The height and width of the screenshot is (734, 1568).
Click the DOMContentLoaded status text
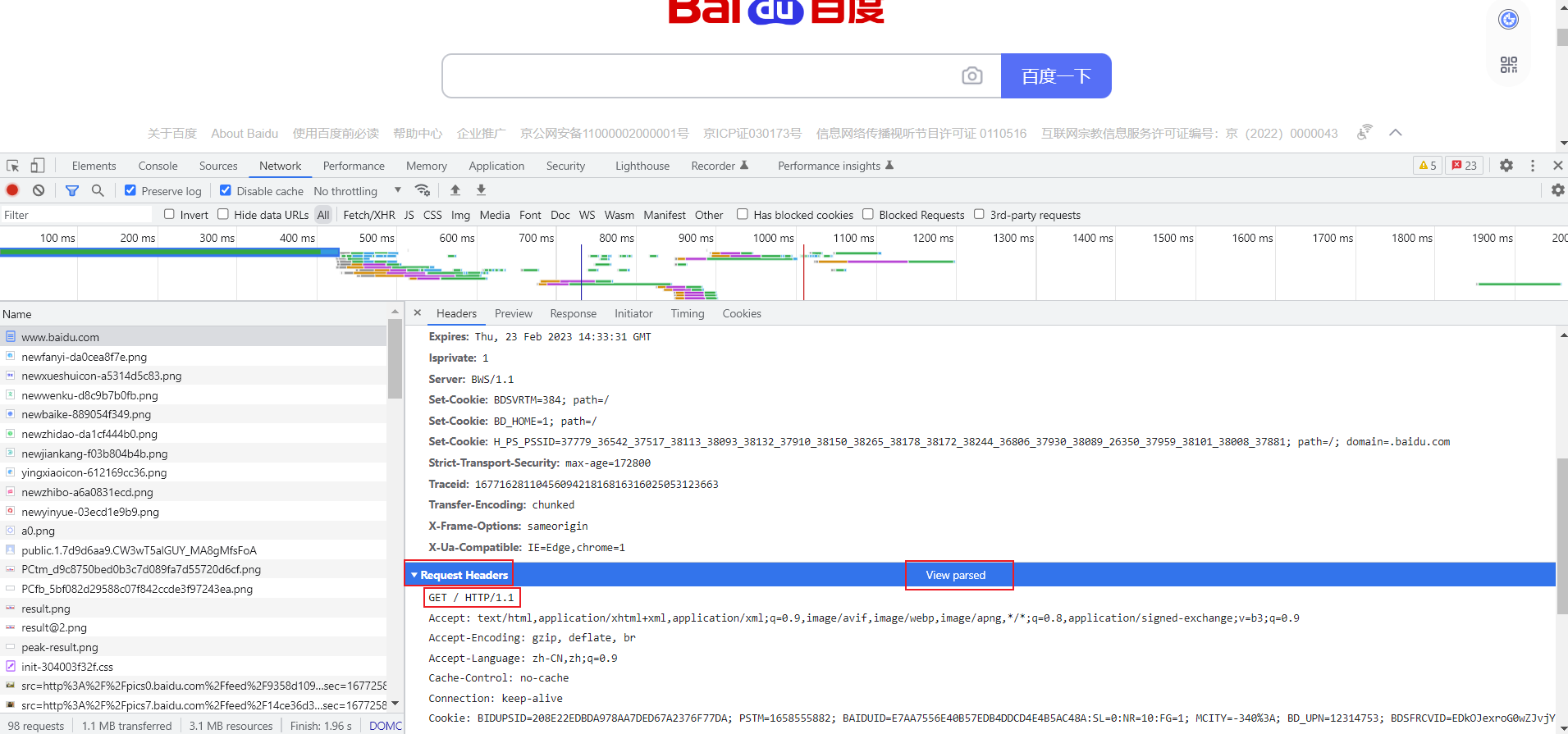click(x=386, y=726)
